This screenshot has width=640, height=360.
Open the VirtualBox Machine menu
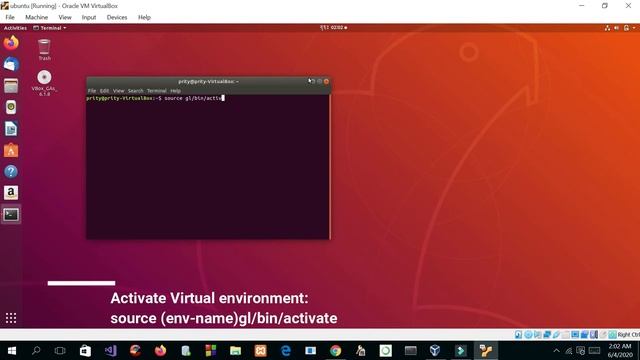36,17
